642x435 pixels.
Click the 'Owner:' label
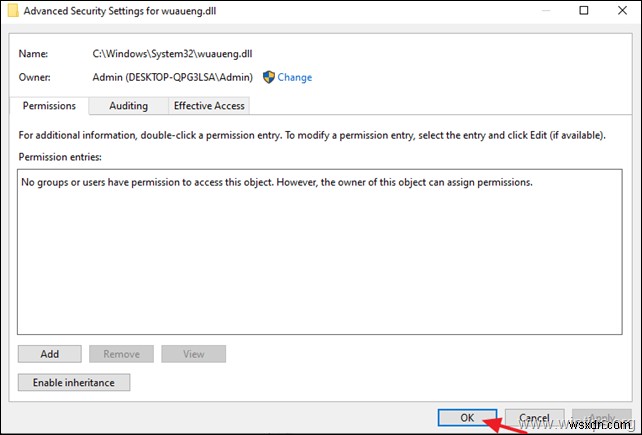click(34, 77)
